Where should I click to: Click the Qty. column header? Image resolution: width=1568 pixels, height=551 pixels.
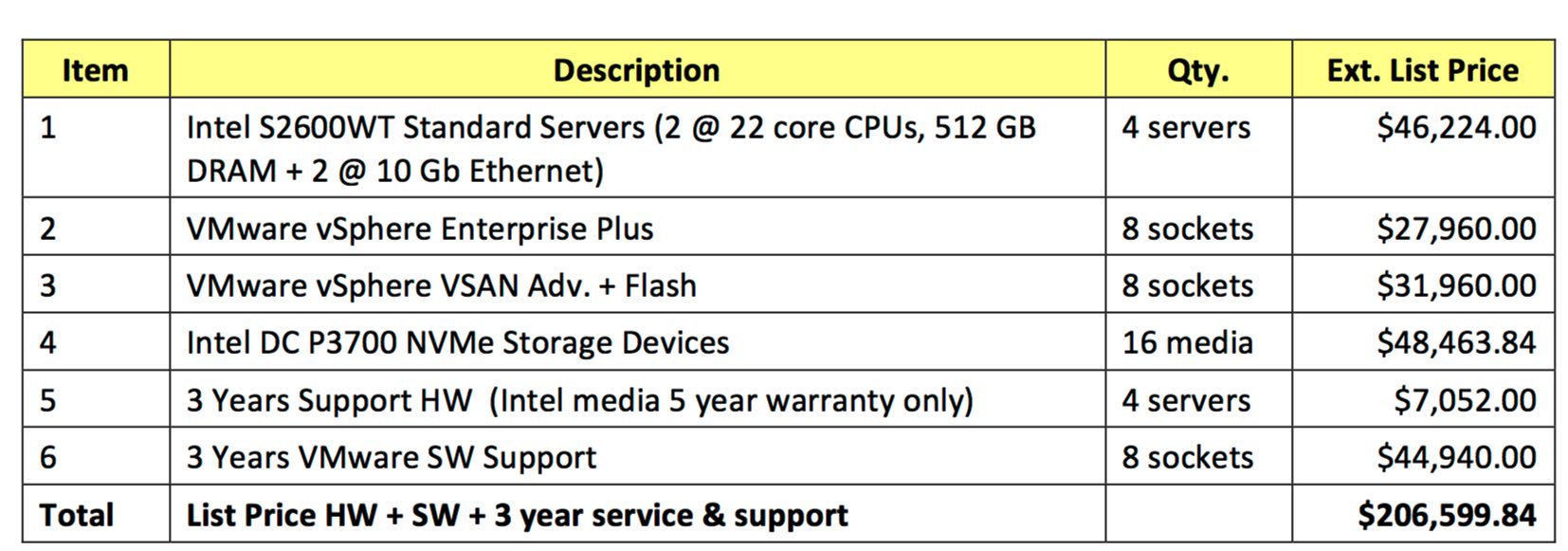pos(1198,69)
